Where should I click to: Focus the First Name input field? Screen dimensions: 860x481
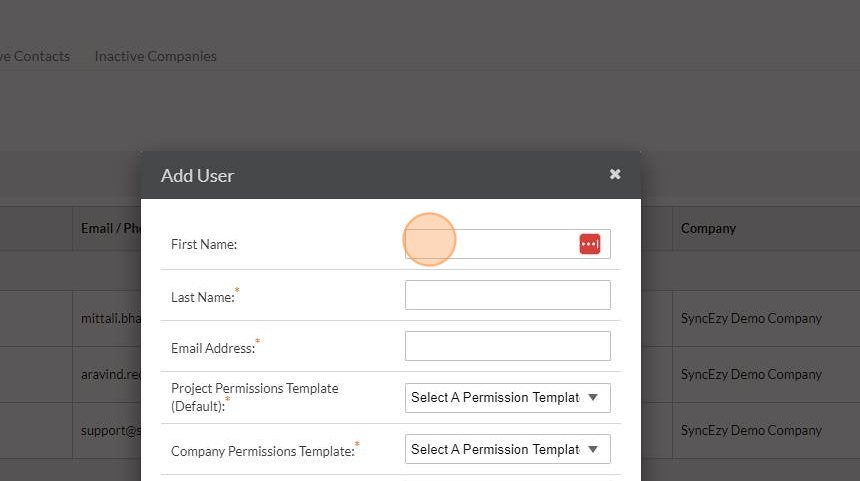[x=507, y=244]
